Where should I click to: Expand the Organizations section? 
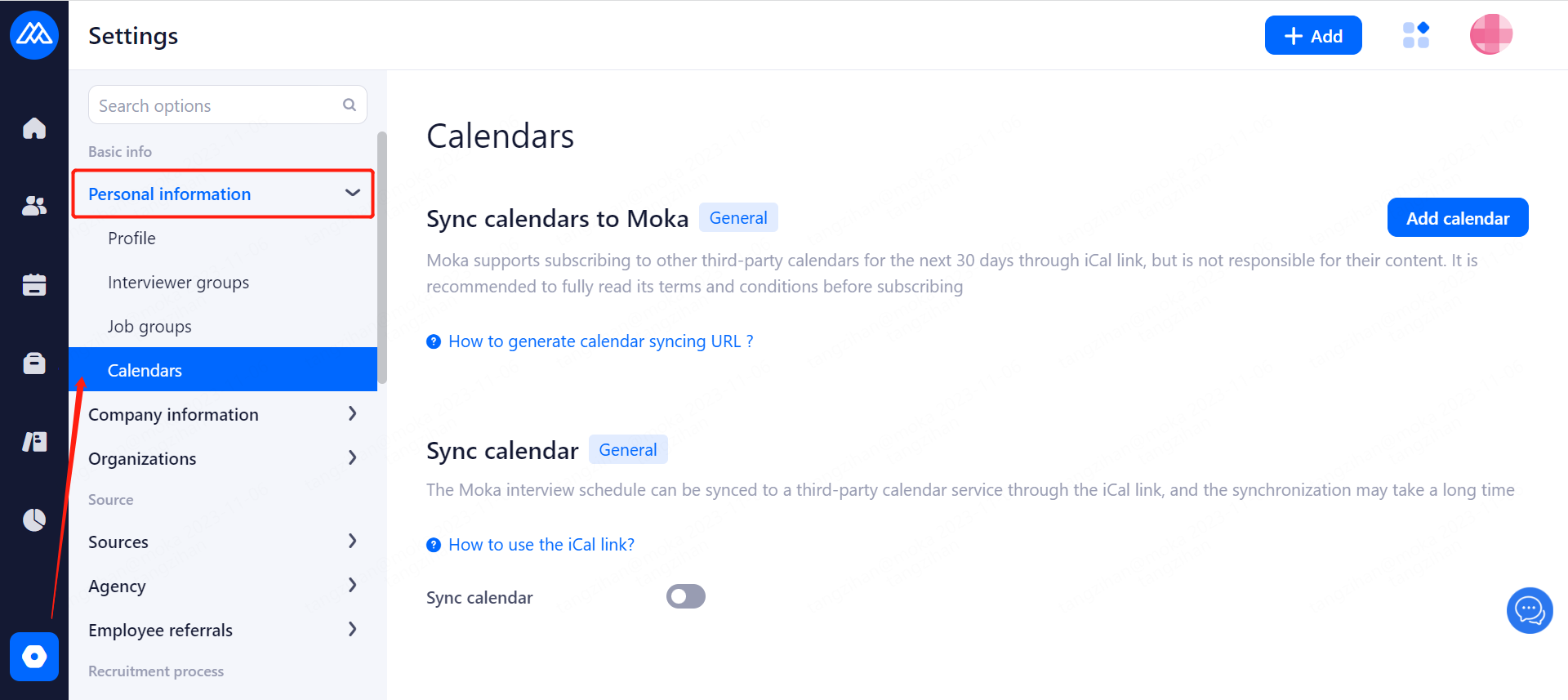352,458
